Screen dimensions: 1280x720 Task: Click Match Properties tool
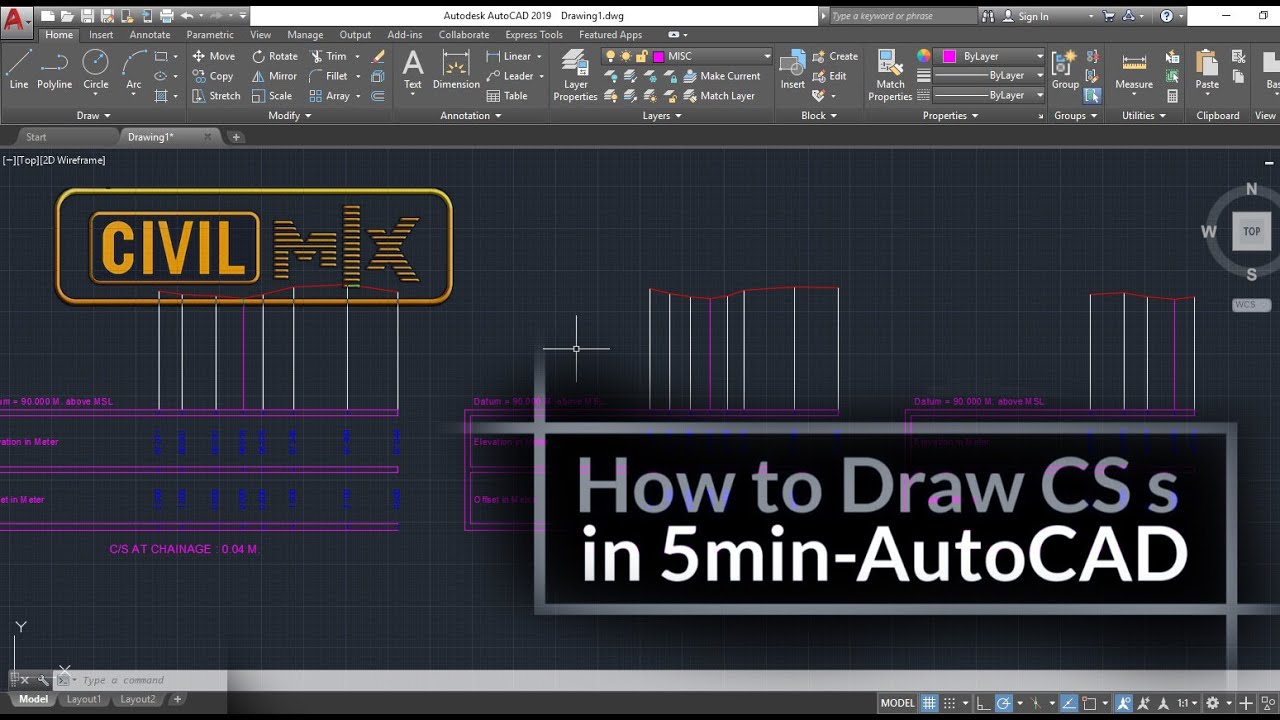890,75
